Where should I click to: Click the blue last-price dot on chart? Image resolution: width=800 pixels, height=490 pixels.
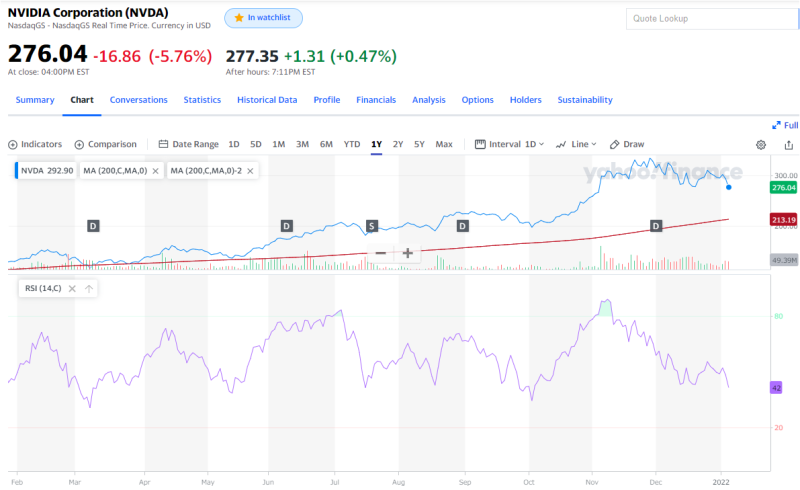pyautogui.click(x=729, y=187)
